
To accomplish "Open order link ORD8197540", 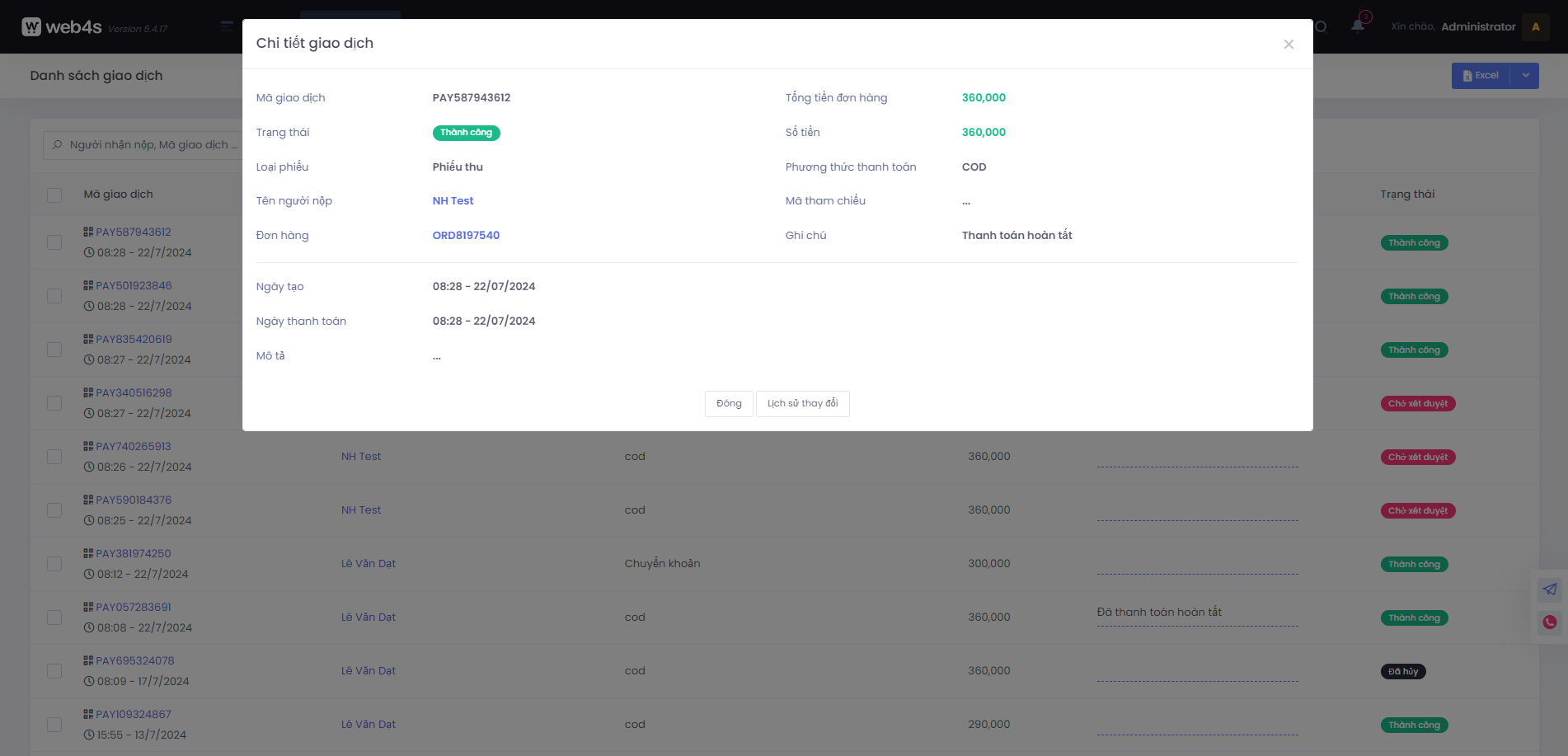I will point(466,236).
